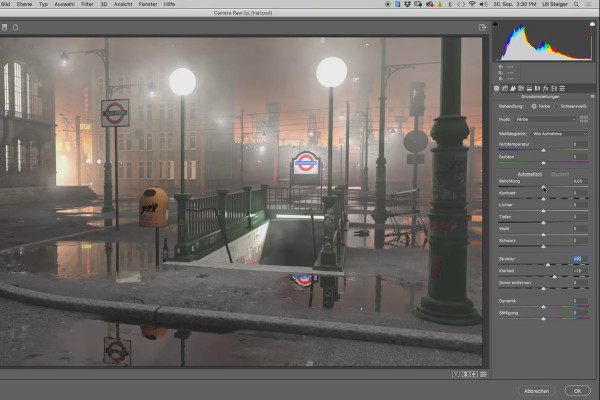Open the Lens Corrections tab icon
Screen dimensions: 600x400
pyautogui.click(x=537, y=88)
